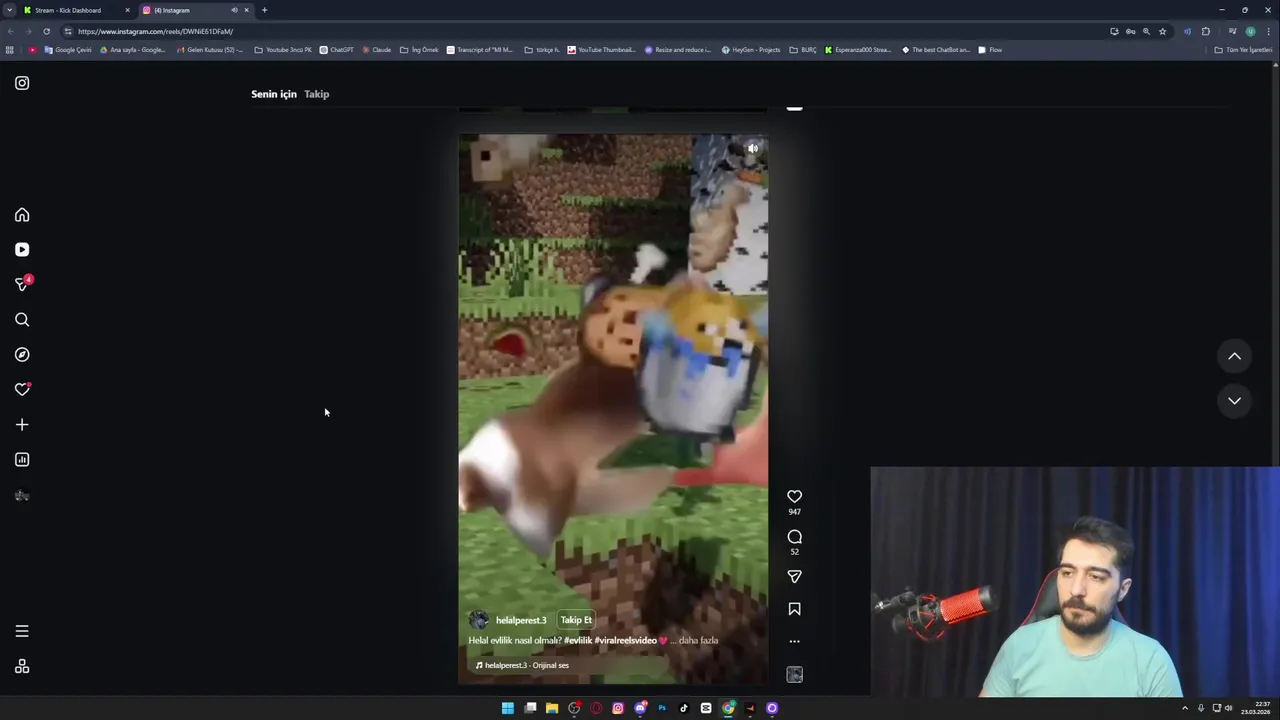Open helalperest.3 Orijinal ses audio link
Viewport: 1280px width, 720px height.
point(522,665)
